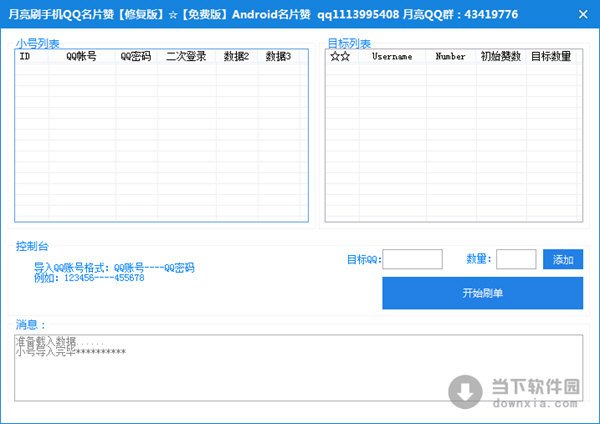Click the ☆☆ column header

click(x=342, y=56)
